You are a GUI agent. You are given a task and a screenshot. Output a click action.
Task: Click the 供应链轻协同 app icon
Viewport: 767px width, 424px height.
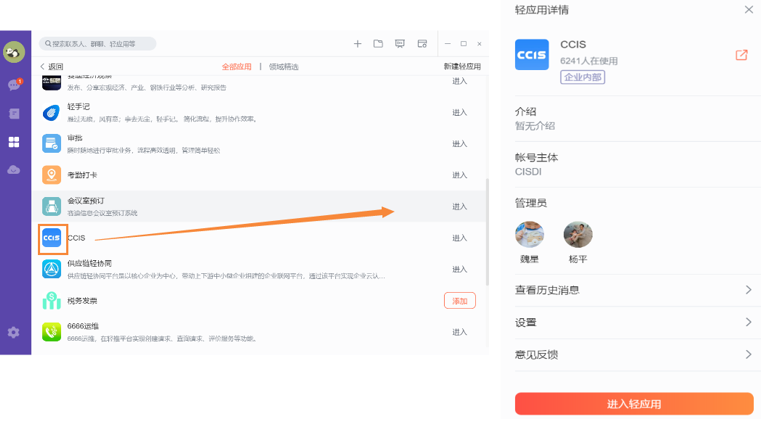click(51, 269)
